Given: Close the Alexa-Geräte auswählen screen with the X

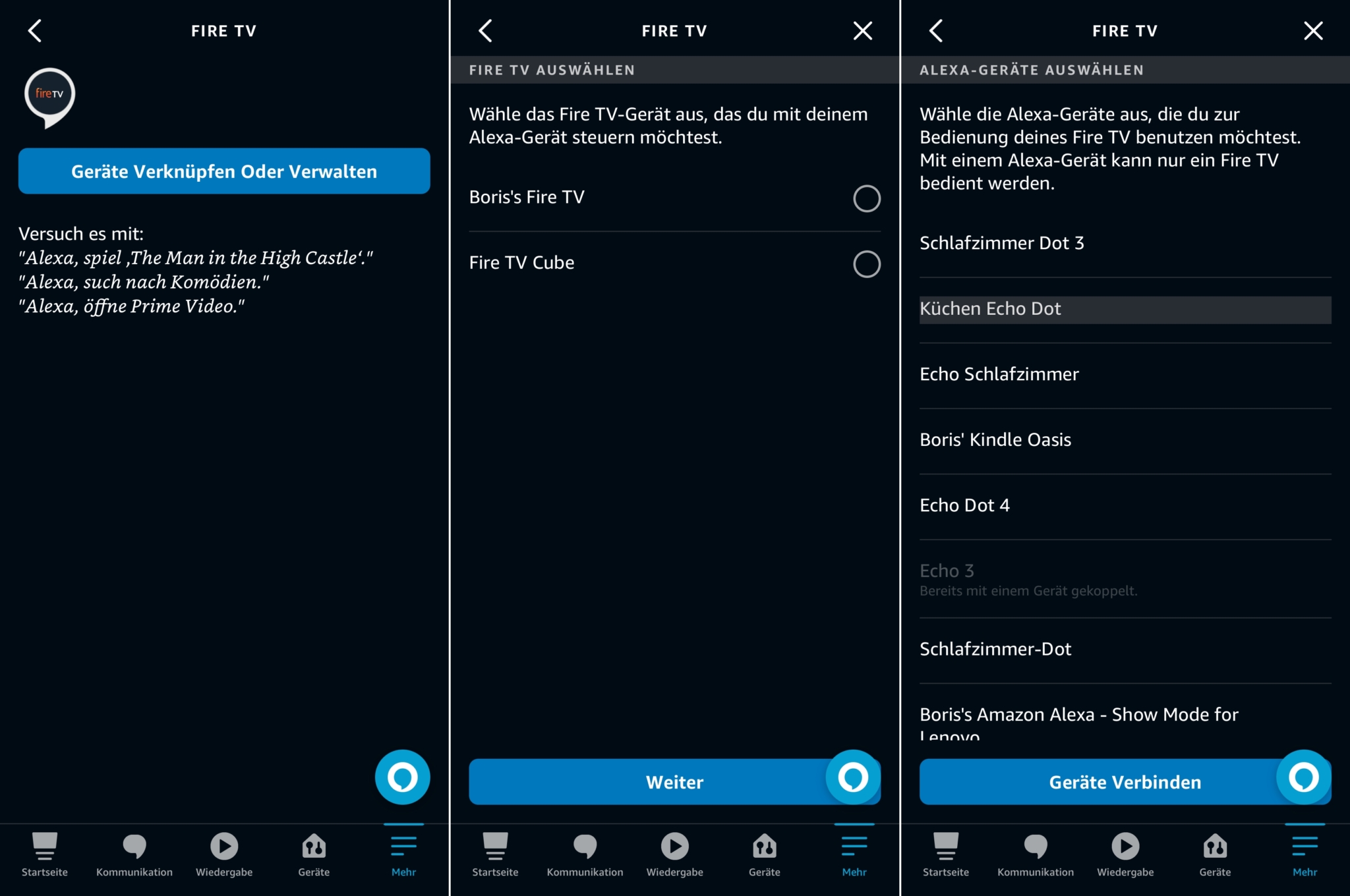Looking at the screenshot, I should [x=1312, y=31].
